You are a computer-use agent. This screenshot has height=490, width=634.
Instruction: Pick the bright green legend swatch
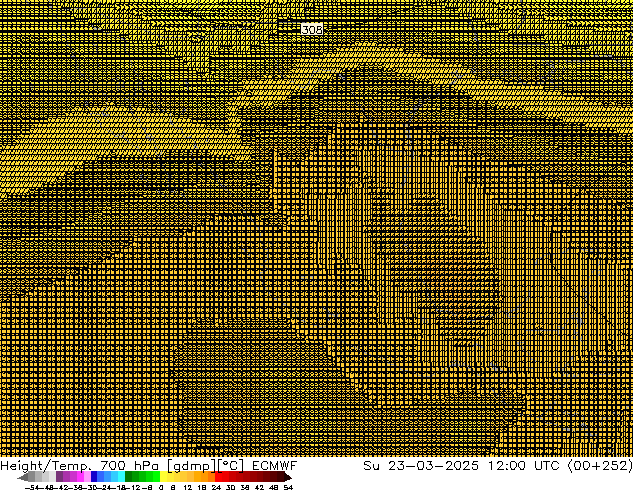[x=156, y=477]
